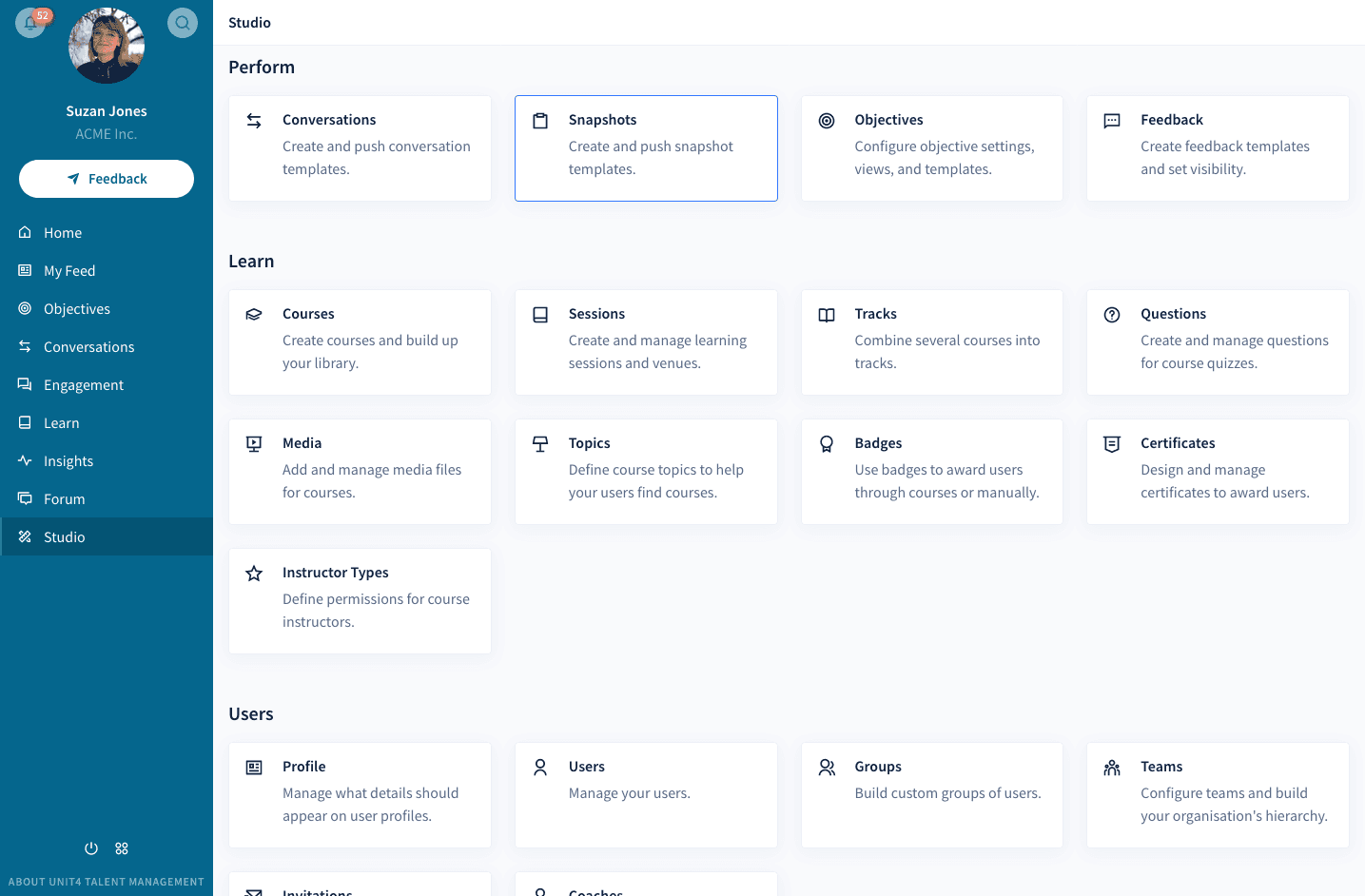
Task: Click the Studio icon in the sidebar
Action: (x=24, y=536)
